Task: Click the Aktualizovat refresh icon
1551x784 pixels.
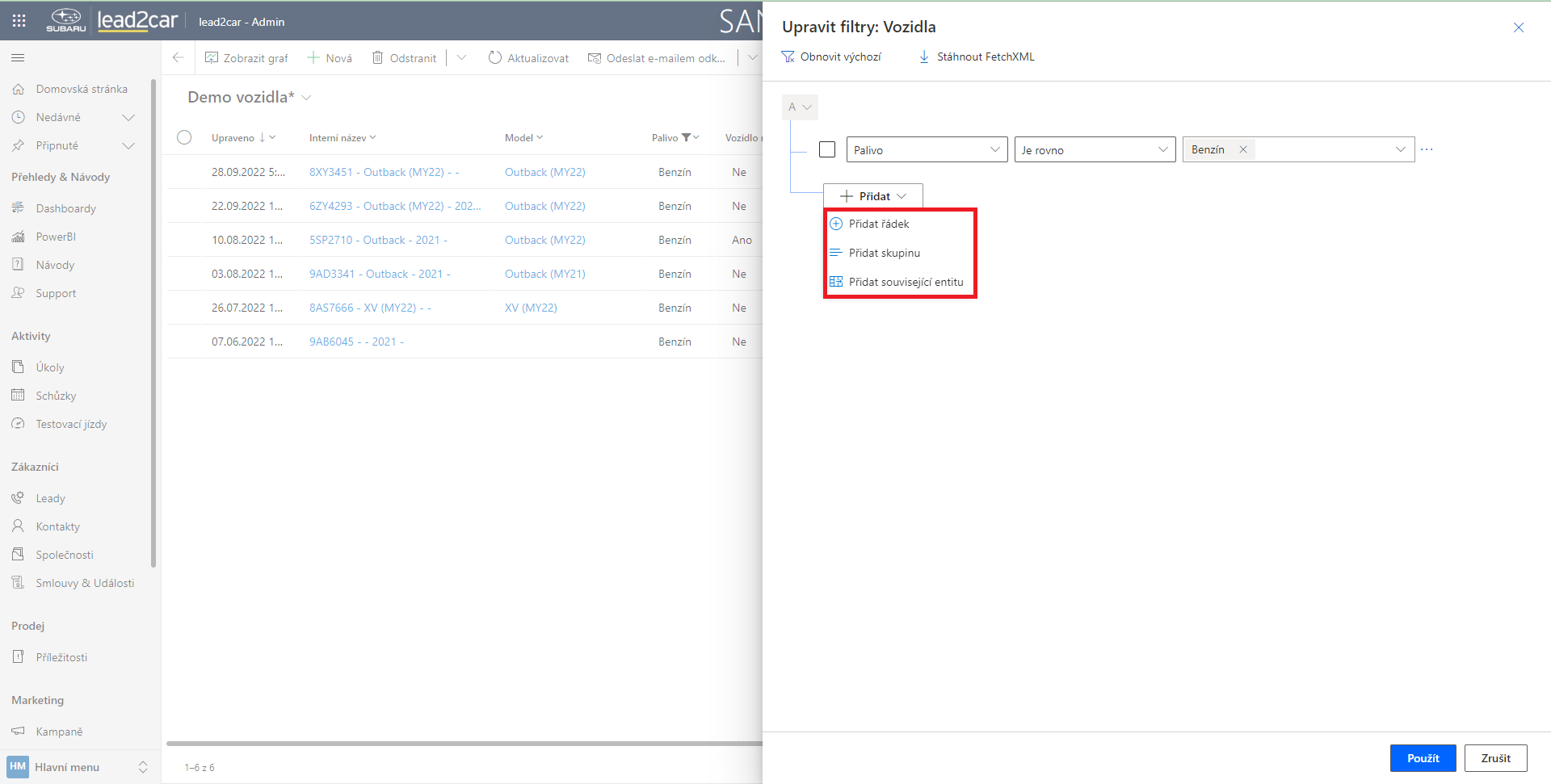Action: point(495,58)
